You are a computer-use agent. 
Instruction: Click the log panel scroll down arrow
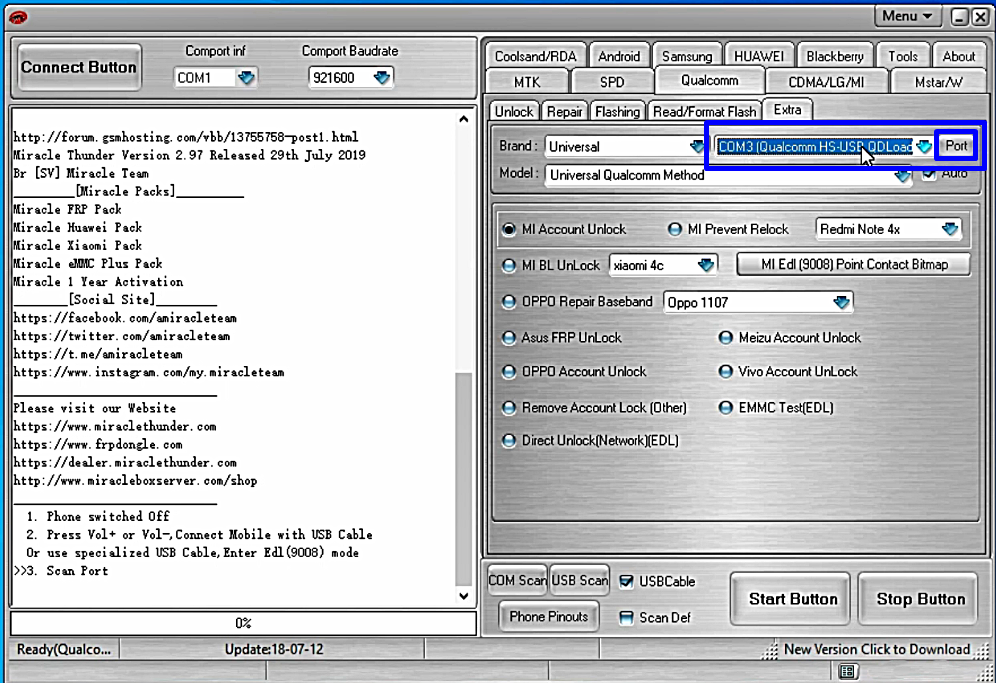click(x=463, y=596)
